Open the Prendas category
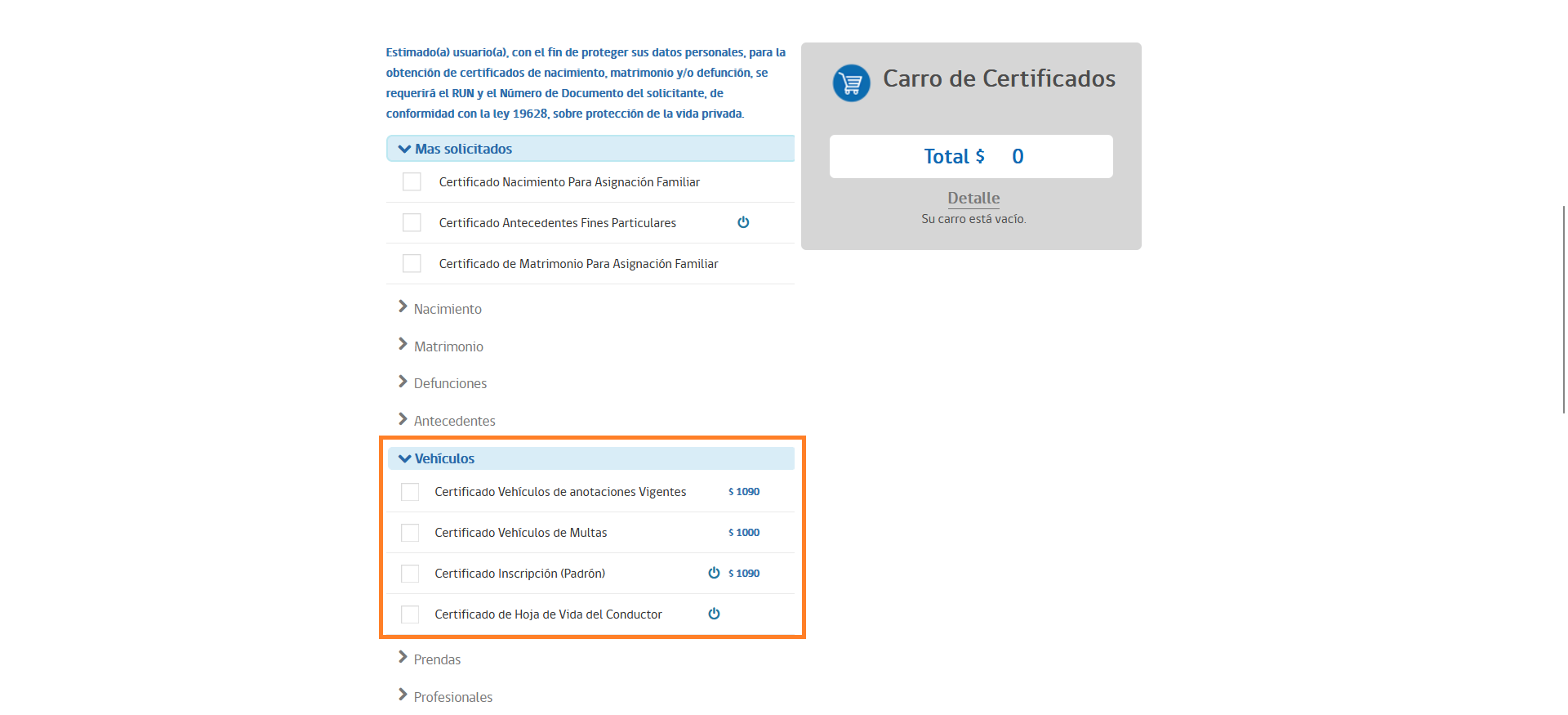 coord(436,659)
